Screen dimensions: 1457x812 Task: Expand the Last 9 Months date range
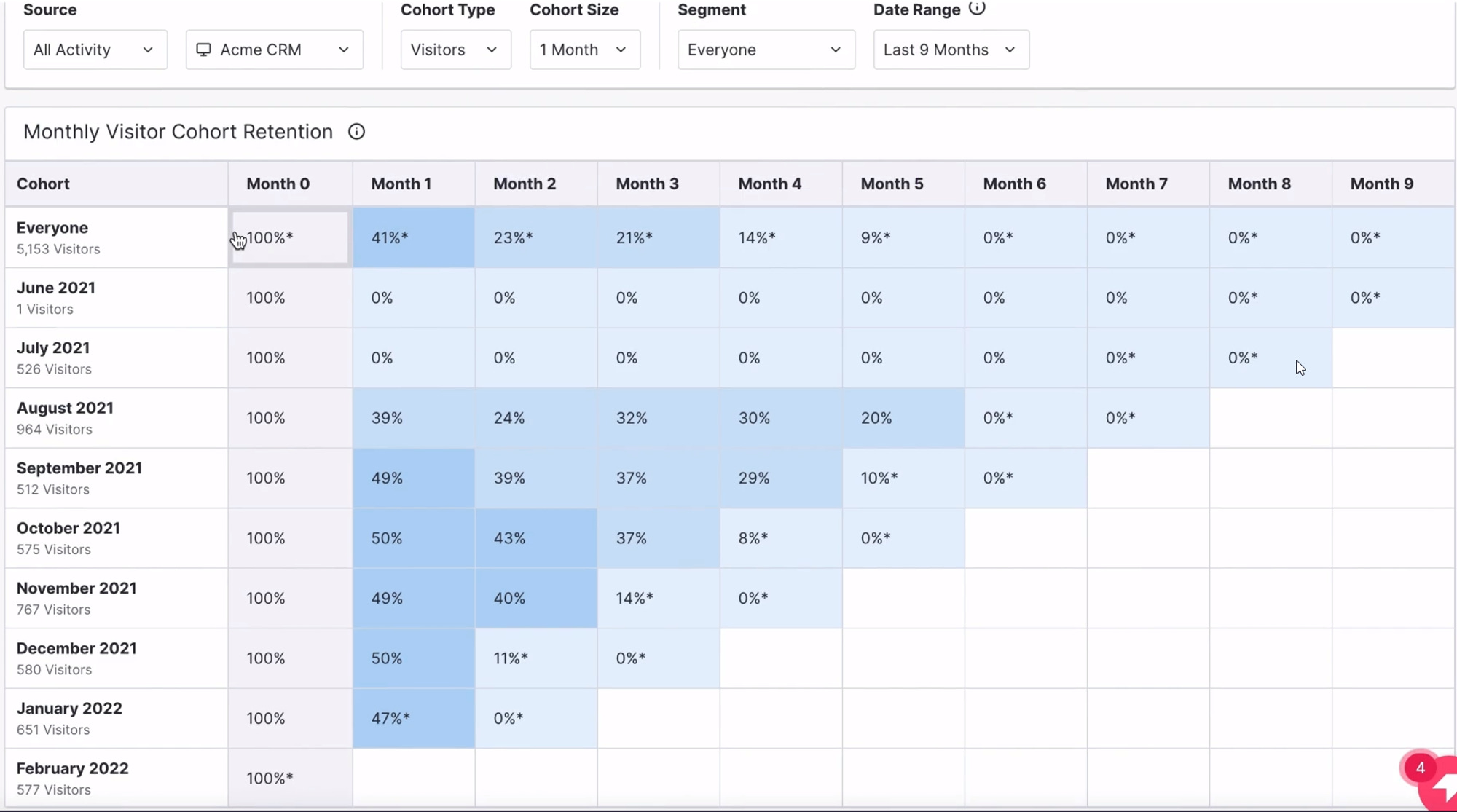(x=951, y=50)
